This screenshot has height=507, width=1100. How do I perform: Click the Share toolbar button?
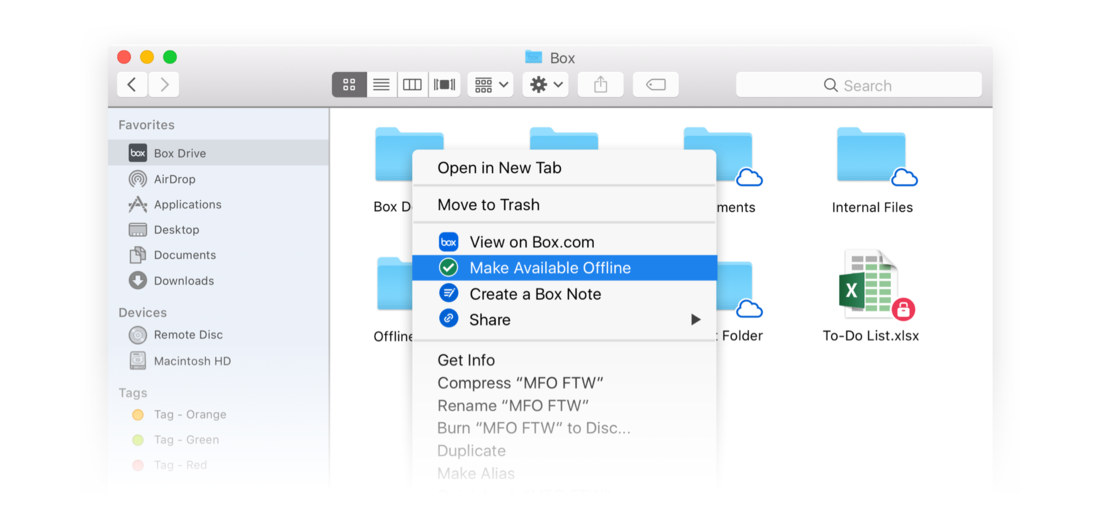[x=601, y=85]
